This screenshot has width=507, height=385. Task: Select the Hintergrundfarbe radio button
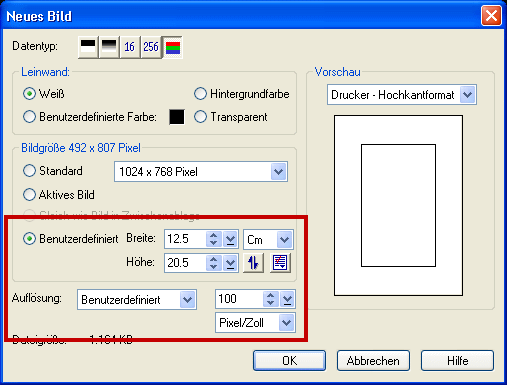point(242,94)
